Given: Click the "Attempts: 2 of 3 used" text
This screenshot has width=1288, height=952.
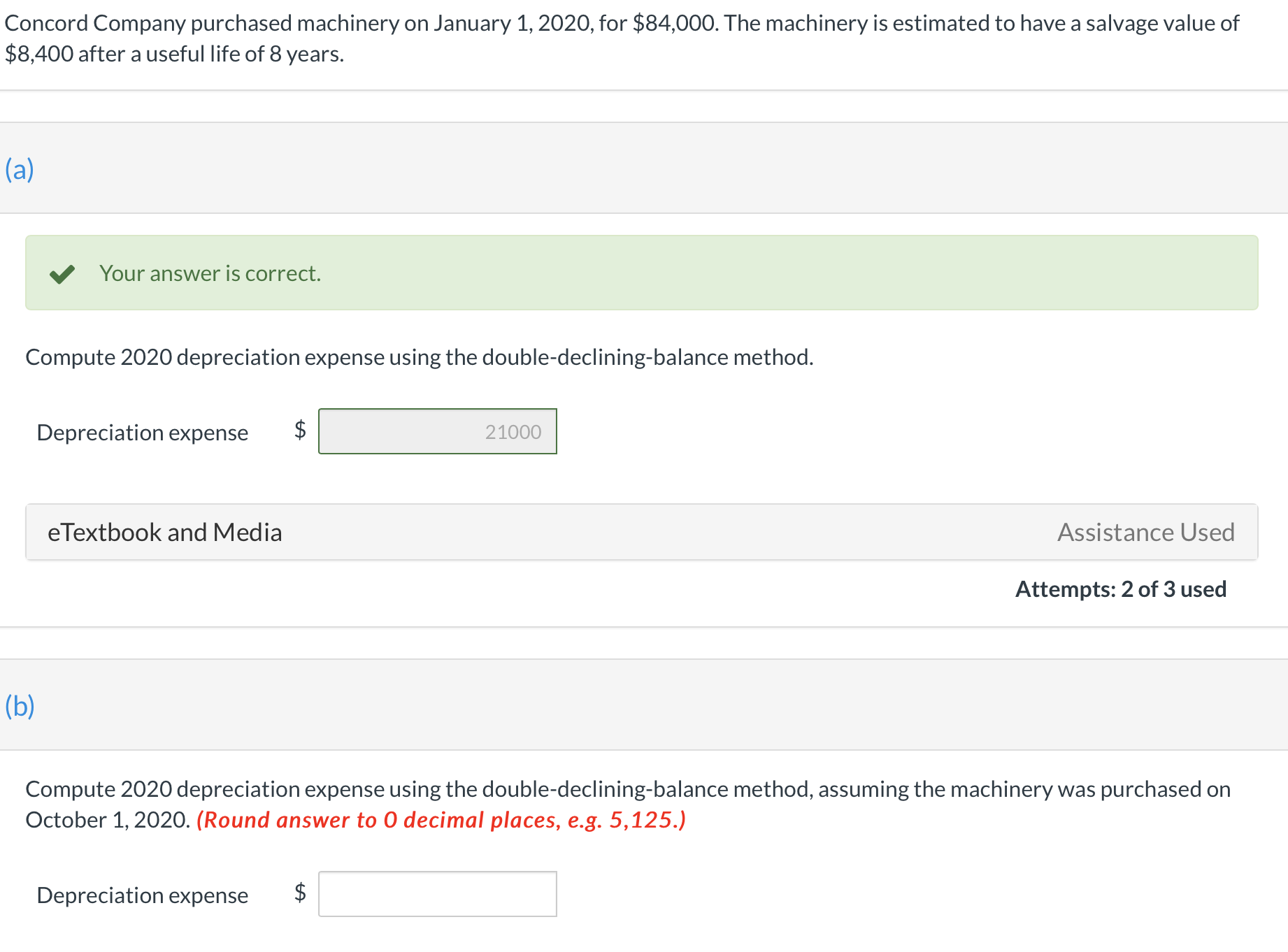Looking at the screenshot, I should pos(1120,589).
